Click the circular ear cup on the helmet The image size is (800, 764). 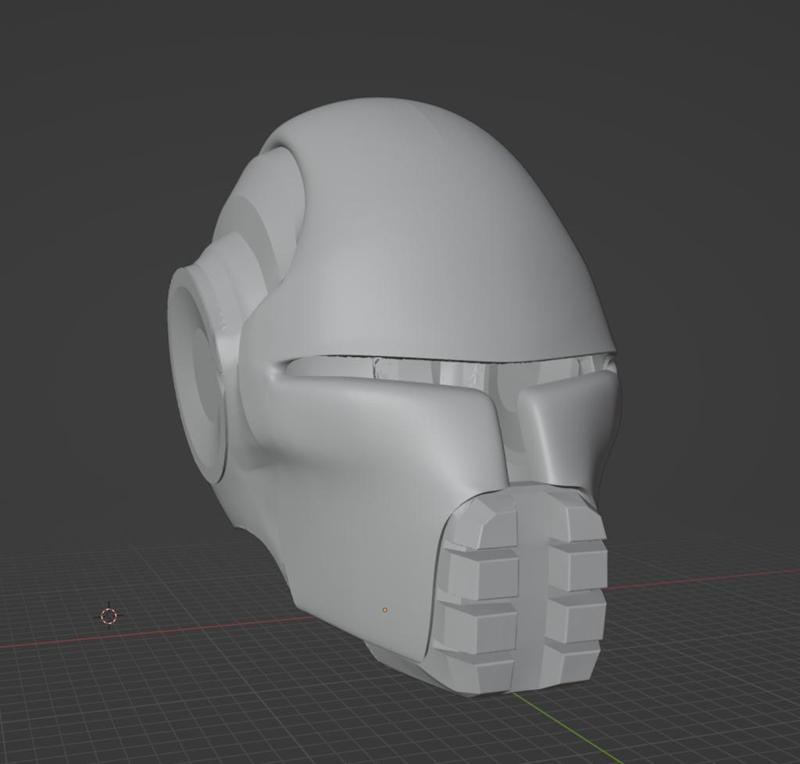coord(205,380)
